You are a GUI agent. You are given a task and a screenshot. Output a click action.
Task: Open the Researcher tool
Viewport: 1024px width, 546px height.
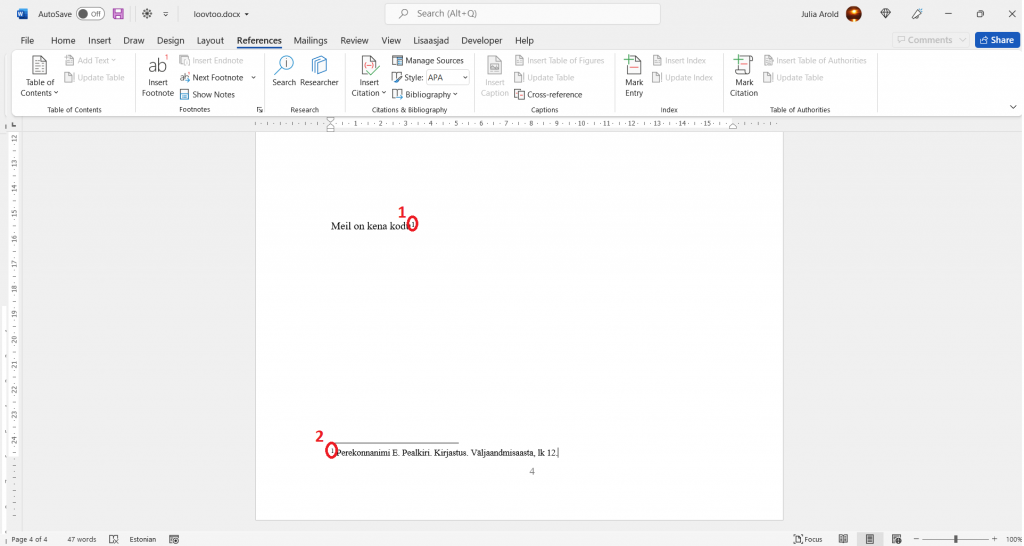click(319, 71)
